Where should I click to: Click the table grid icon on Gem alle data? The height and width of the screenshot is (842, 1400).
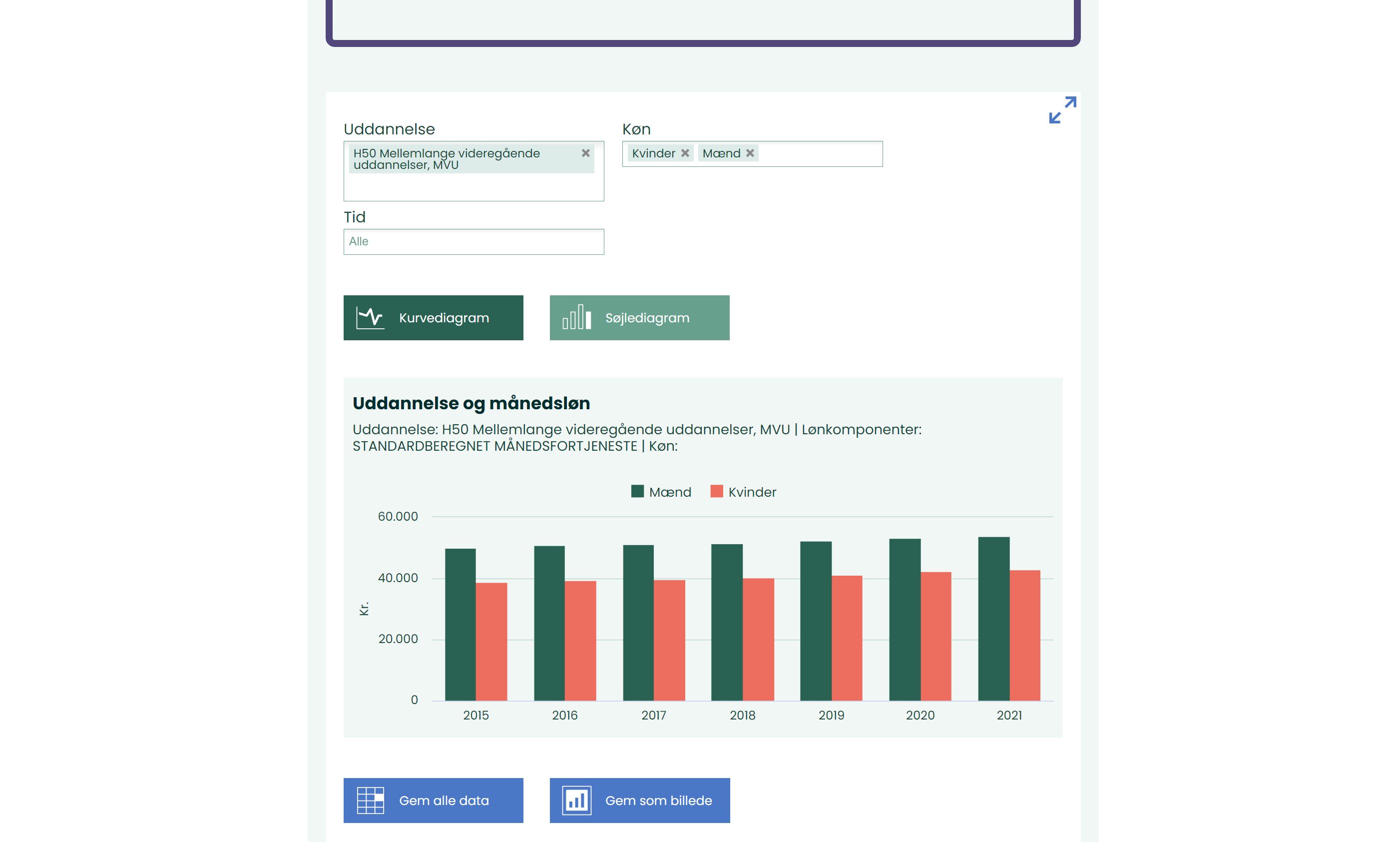(x=370, y=800)
